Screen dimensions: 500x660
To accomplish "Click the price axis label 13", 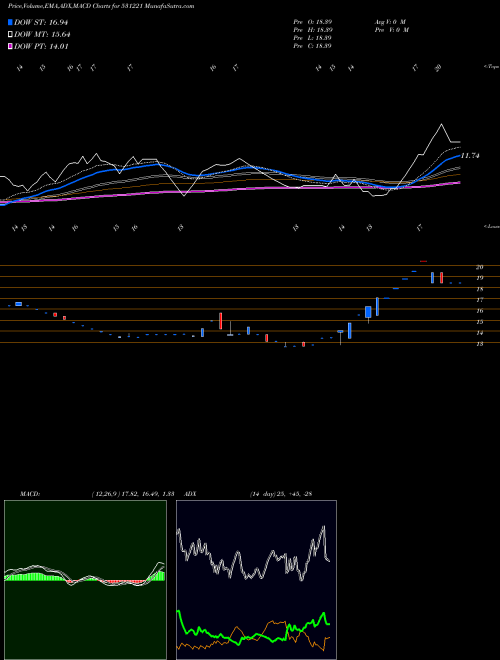I will 479,343.
